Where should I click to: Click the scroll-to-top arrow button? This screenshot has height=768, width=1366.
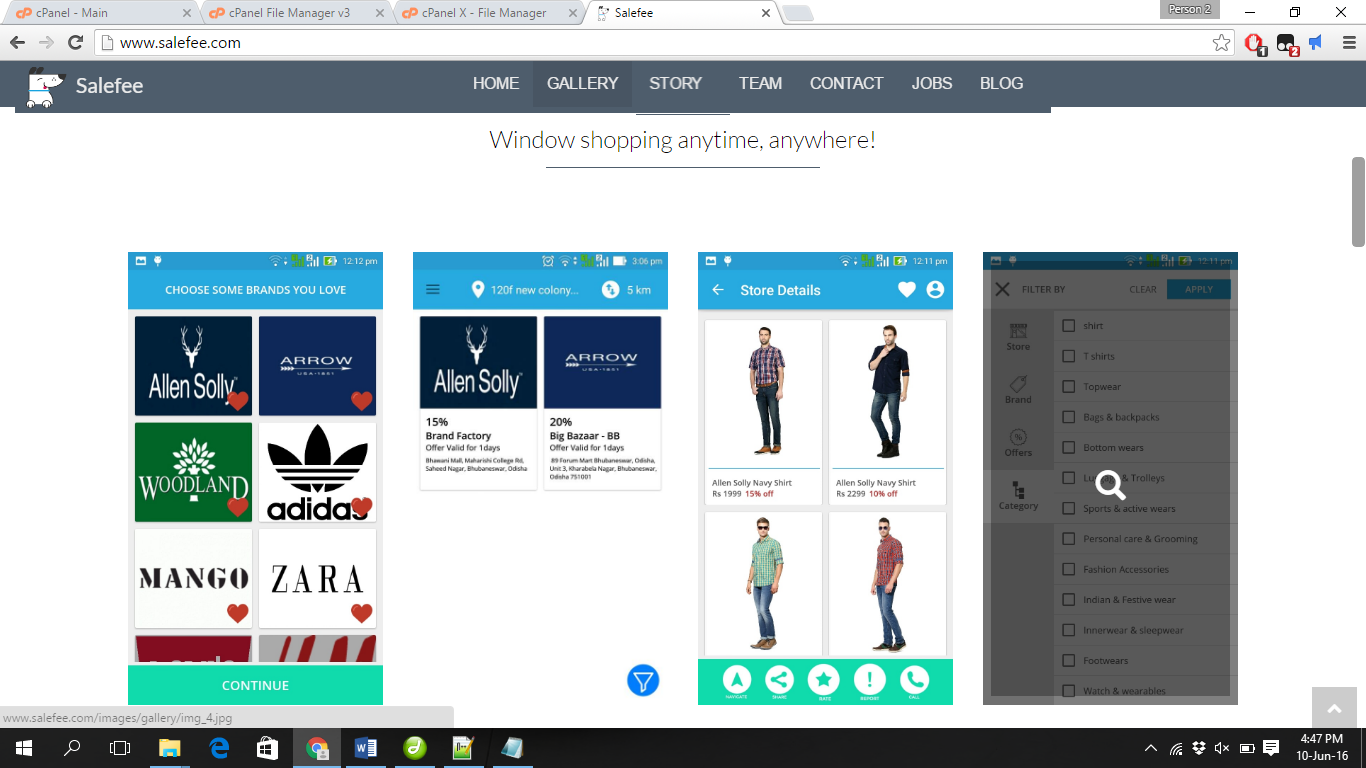[1334, 708]
